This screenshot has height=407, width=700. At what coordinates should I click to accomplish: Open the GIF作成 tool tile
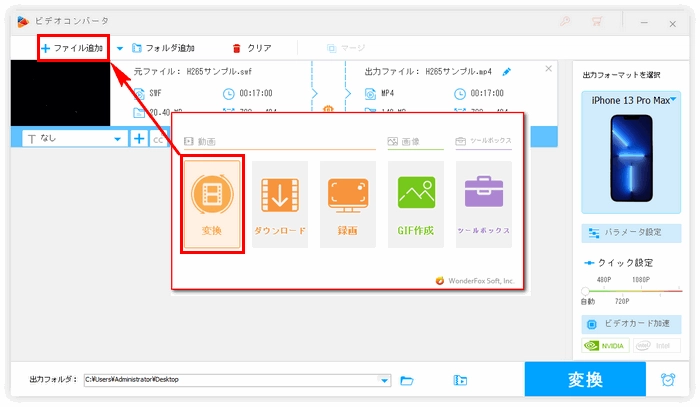point(416,204)
